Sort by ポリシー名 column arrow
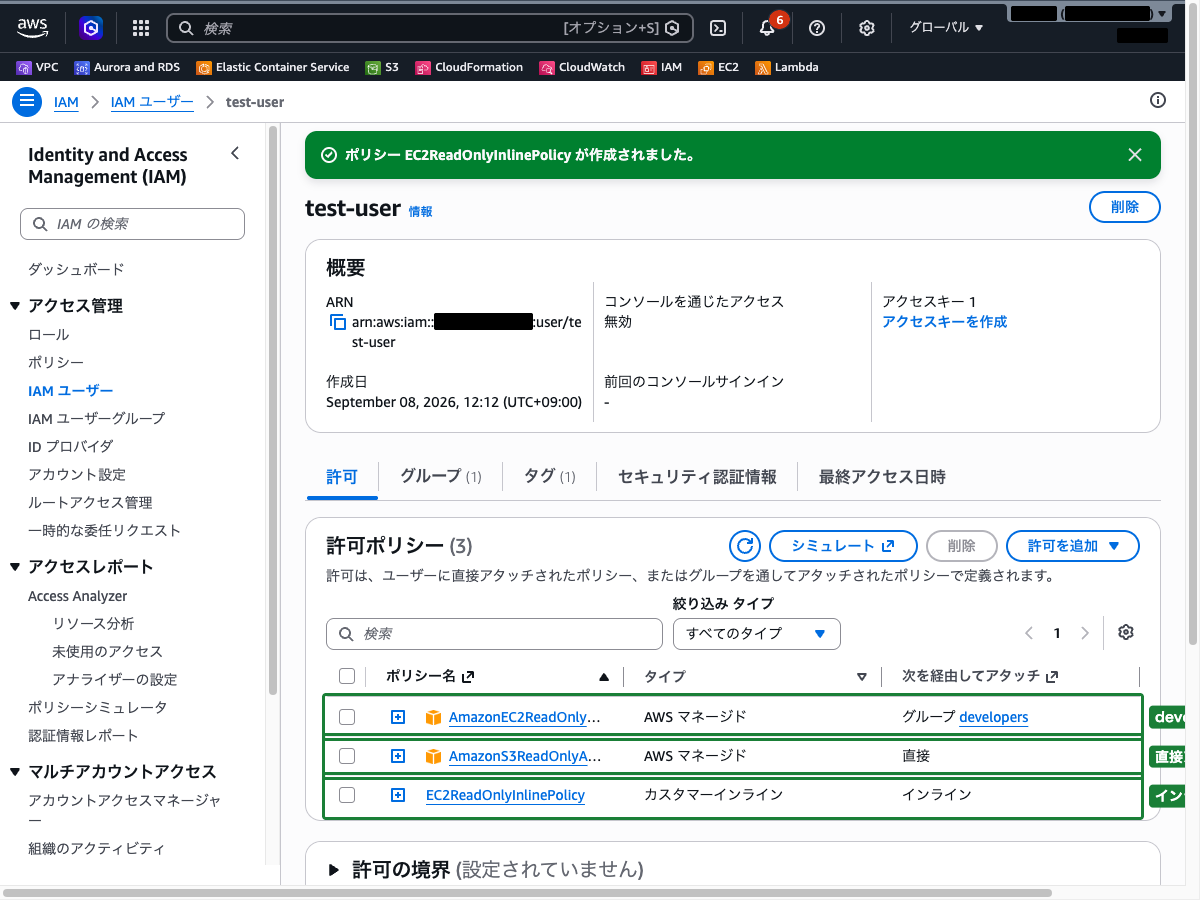The width and height of the screenshot is (1200, 900). coord(603,677)
